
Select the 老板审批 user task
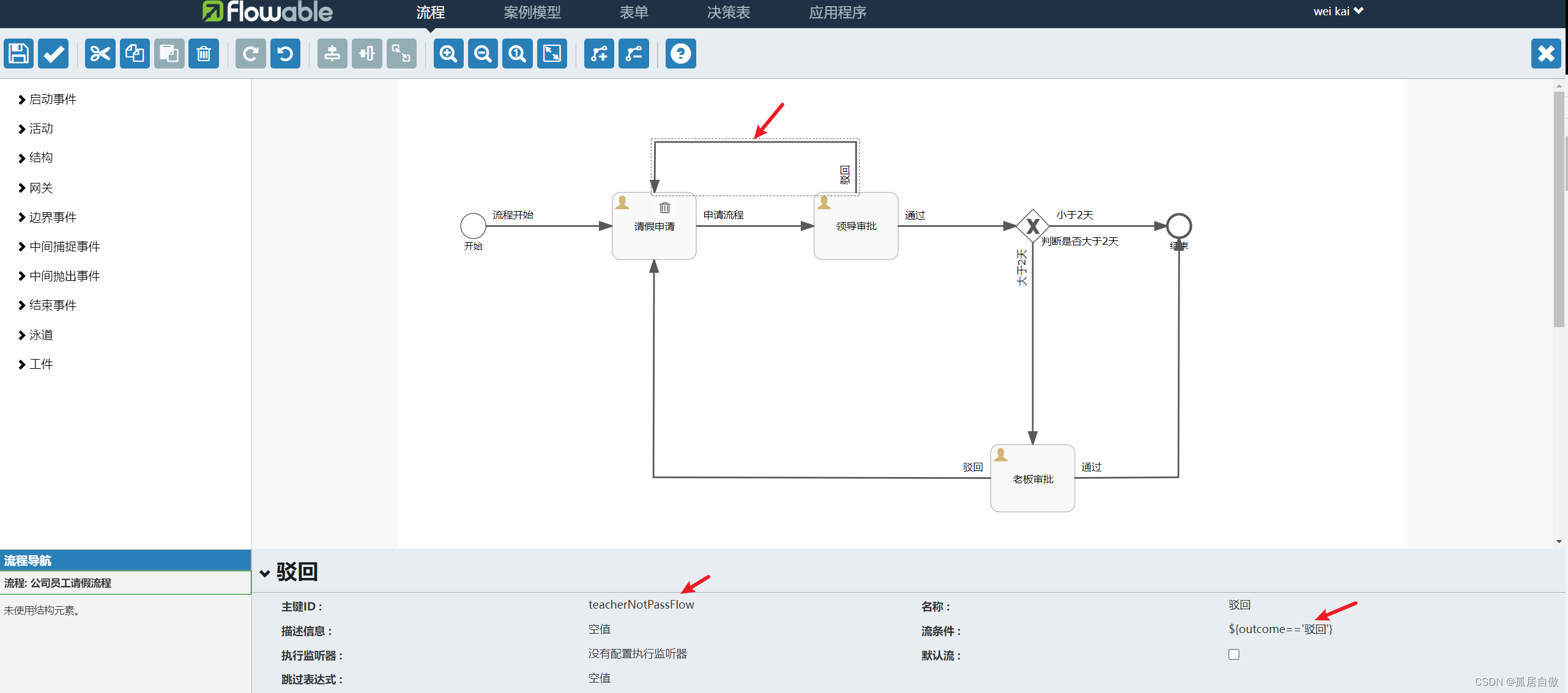tap(1033, 478)
